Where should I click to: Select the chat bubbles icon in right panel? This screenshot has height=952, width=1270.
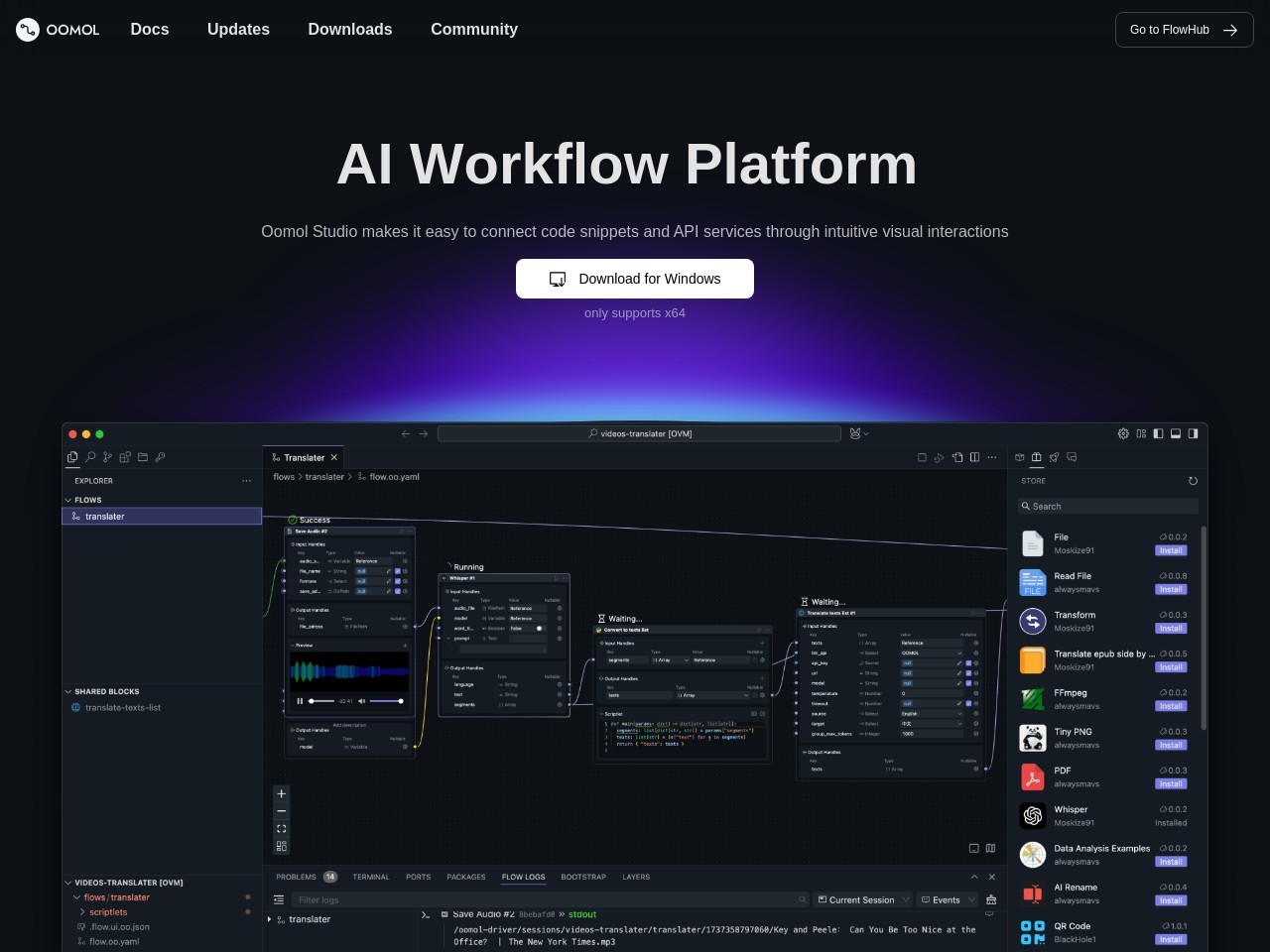(x=1072, y=457)
